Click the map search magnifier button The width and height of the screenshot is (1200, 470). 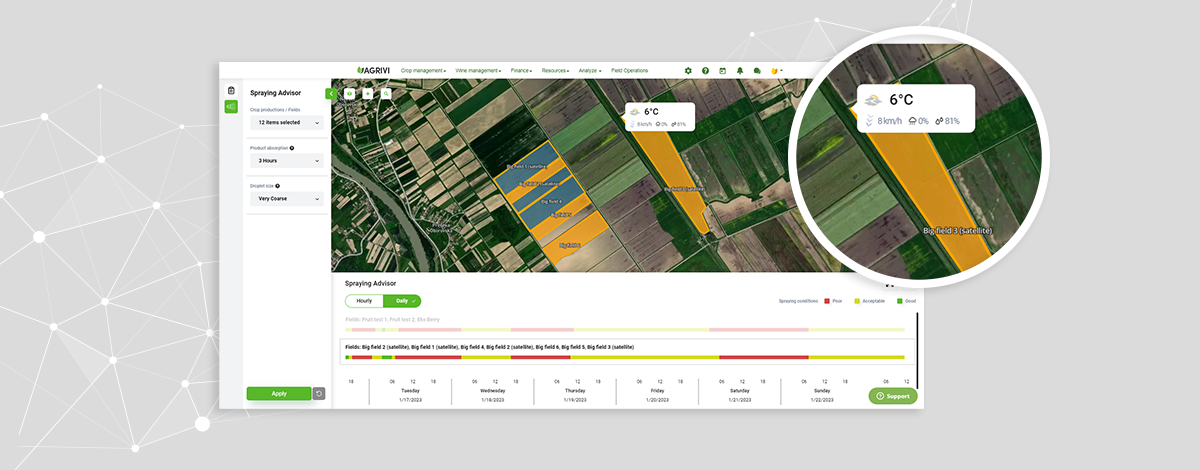coord(386,94)
